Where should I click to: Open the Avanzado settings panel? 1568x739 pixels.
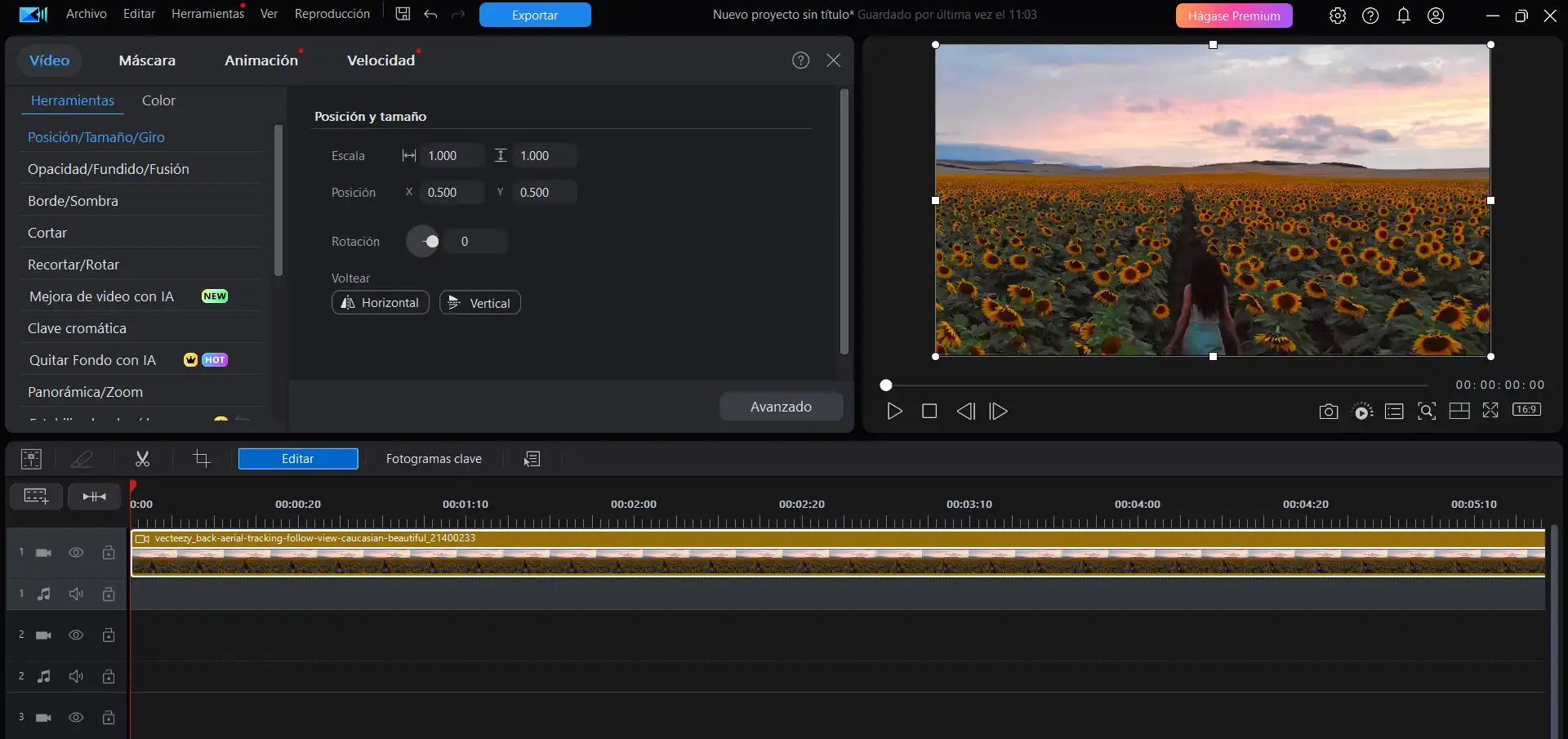[x=781, y=406]
